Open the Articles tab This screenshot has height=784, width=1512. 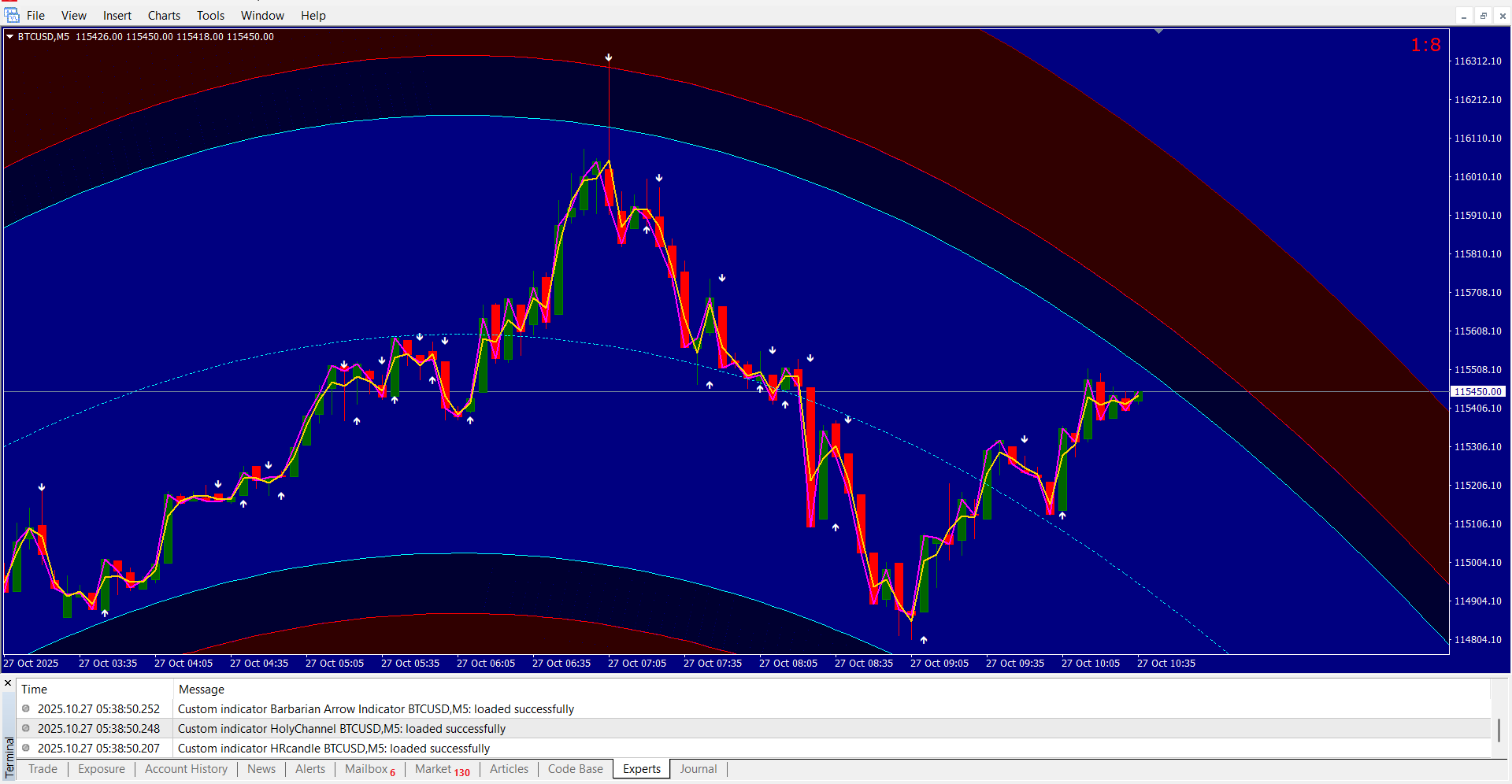[x=509, y=769]
